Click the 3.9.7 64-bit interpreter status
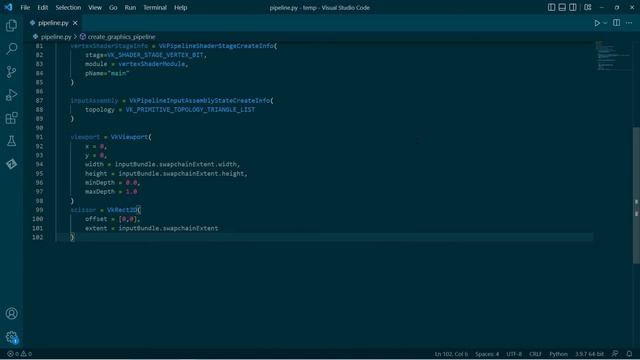The width and height of the screenshot is (640, 360). (x=589, y=354)
